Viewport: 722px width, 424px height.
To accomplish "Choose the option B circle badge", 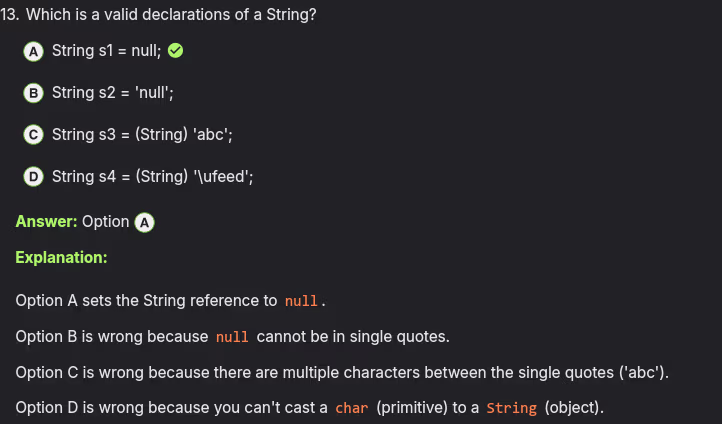I will click(x=33, y=93).
